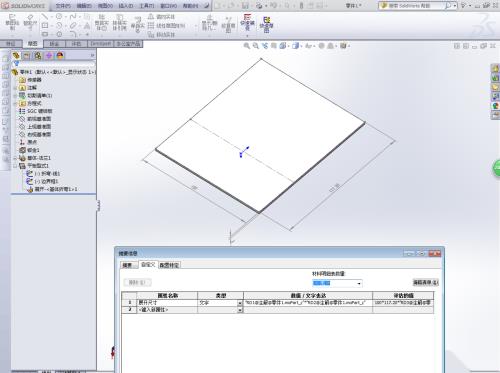
Task: Open the ConfigurationManager tab icon
Action: tap(38, 55)
